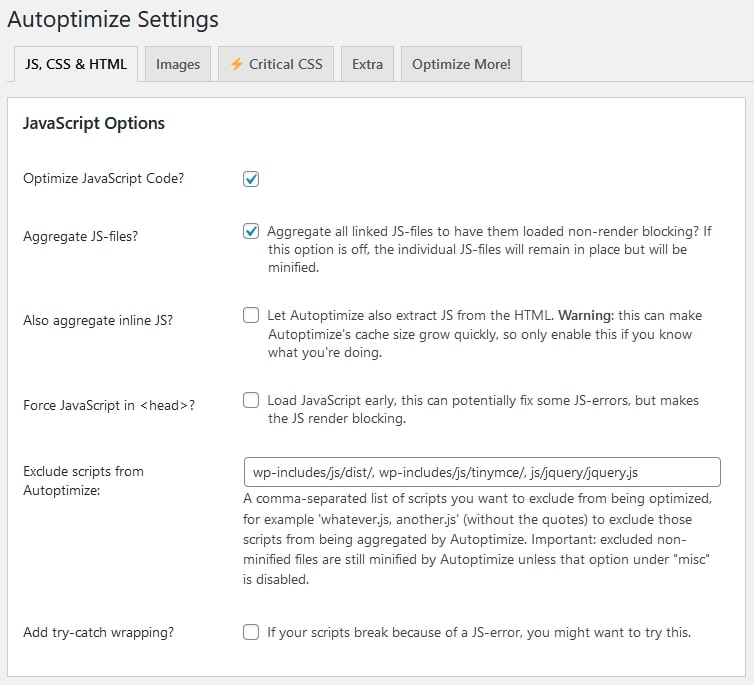Tick the Add try-catch wrapping checkbox

251,632
